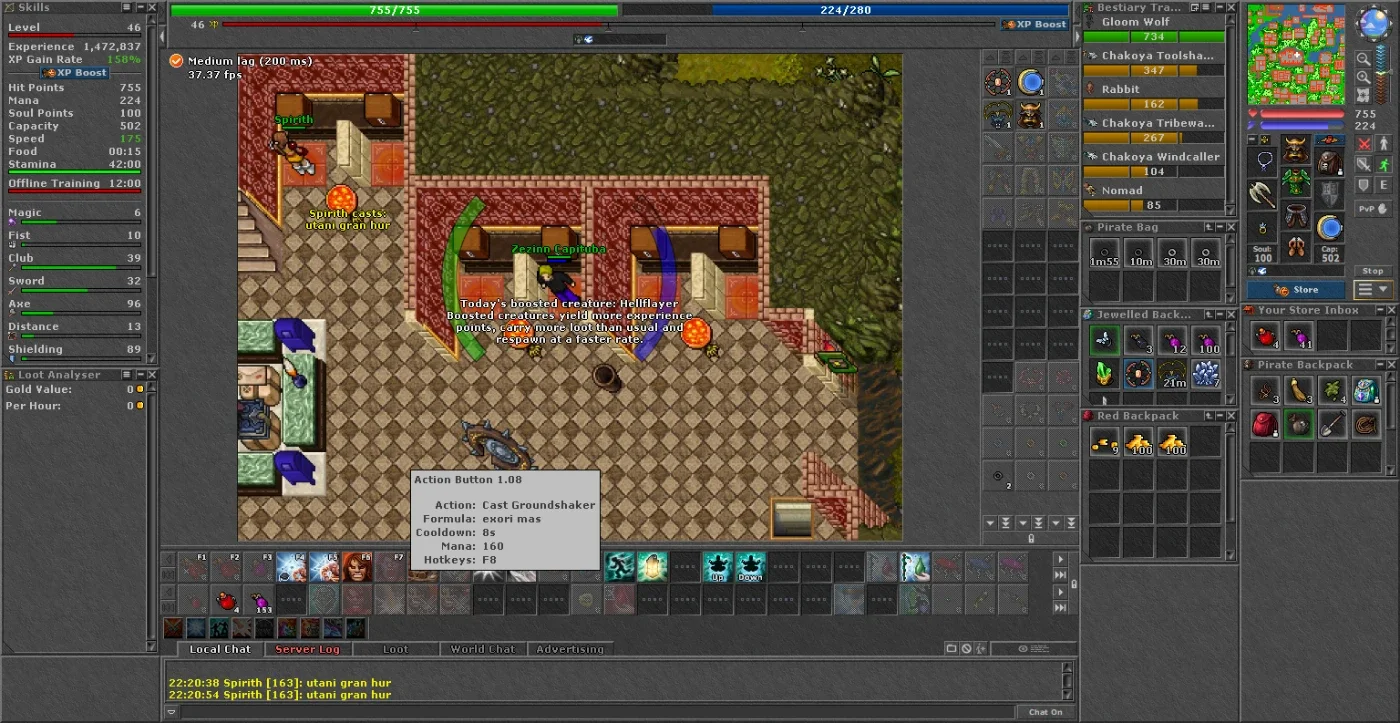Minimize the Bestiary Tracker panel

[1220, 7]
